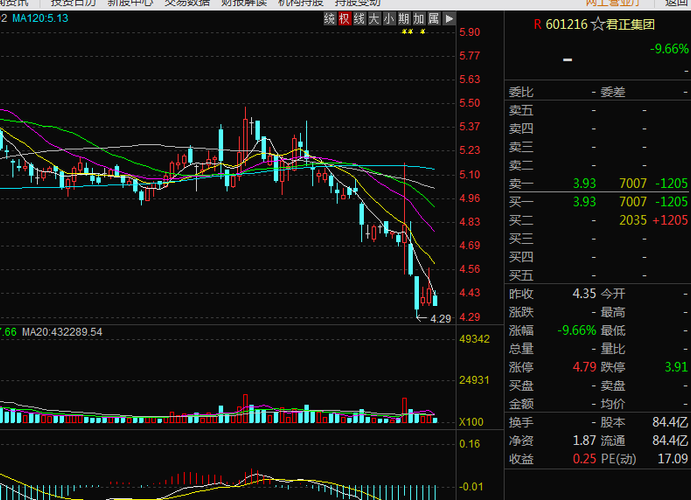The width and height of the screenshot is (691, 500).
Task: Toggle the red 权 adjustment button
Action: (x=344, y=19)
